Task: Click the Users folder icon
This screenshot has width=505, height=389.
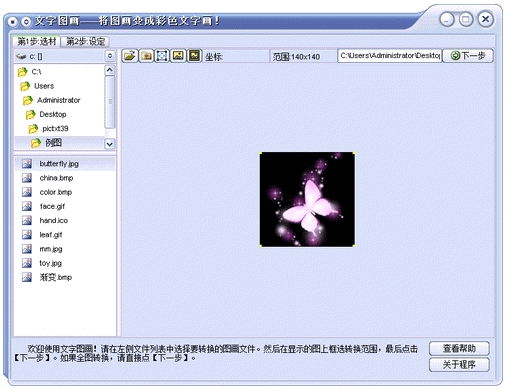Action: [x=25, y=86]
